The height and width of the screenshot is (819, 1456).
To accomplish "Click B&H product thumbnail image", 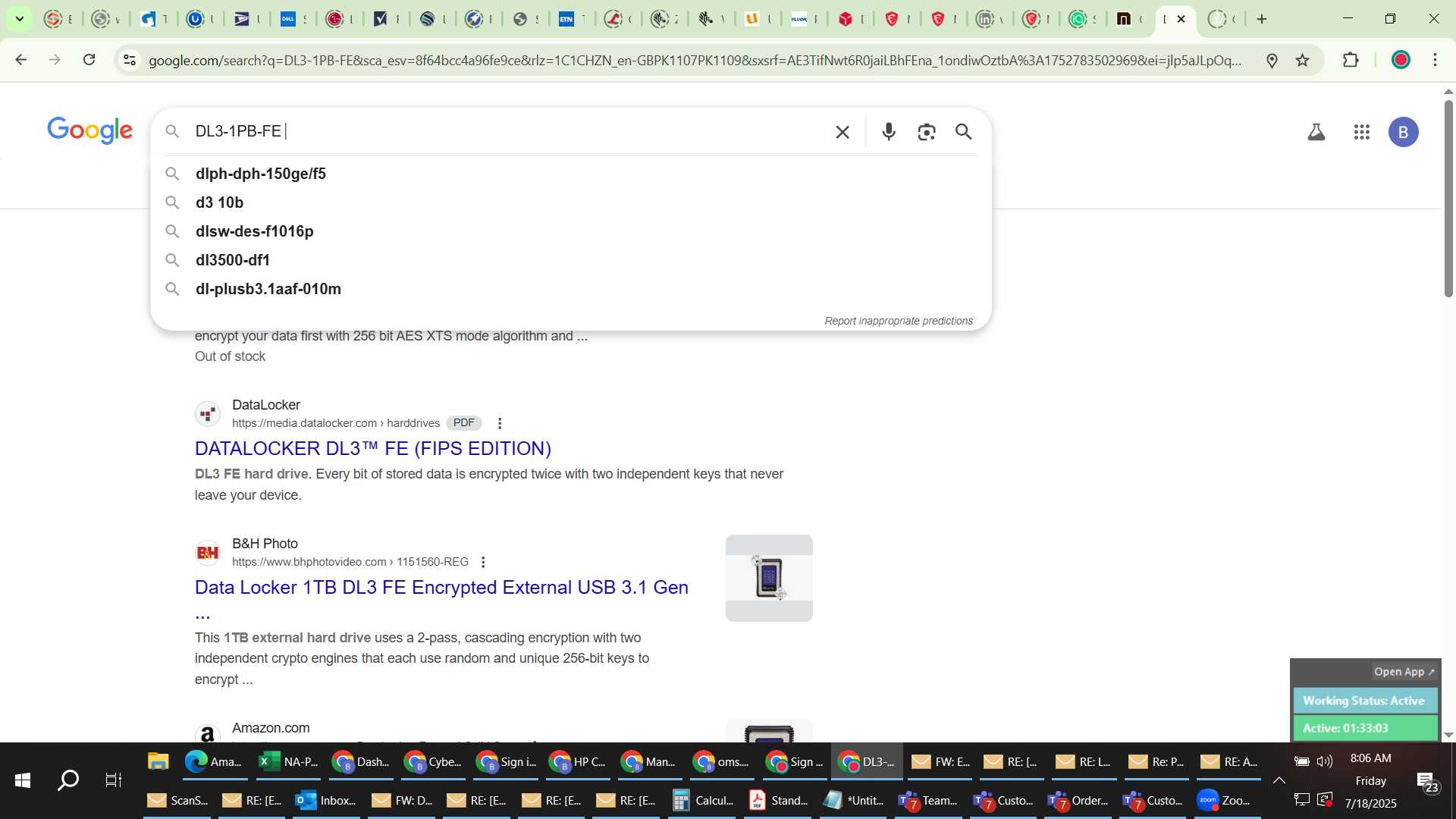I will point(769,578).
